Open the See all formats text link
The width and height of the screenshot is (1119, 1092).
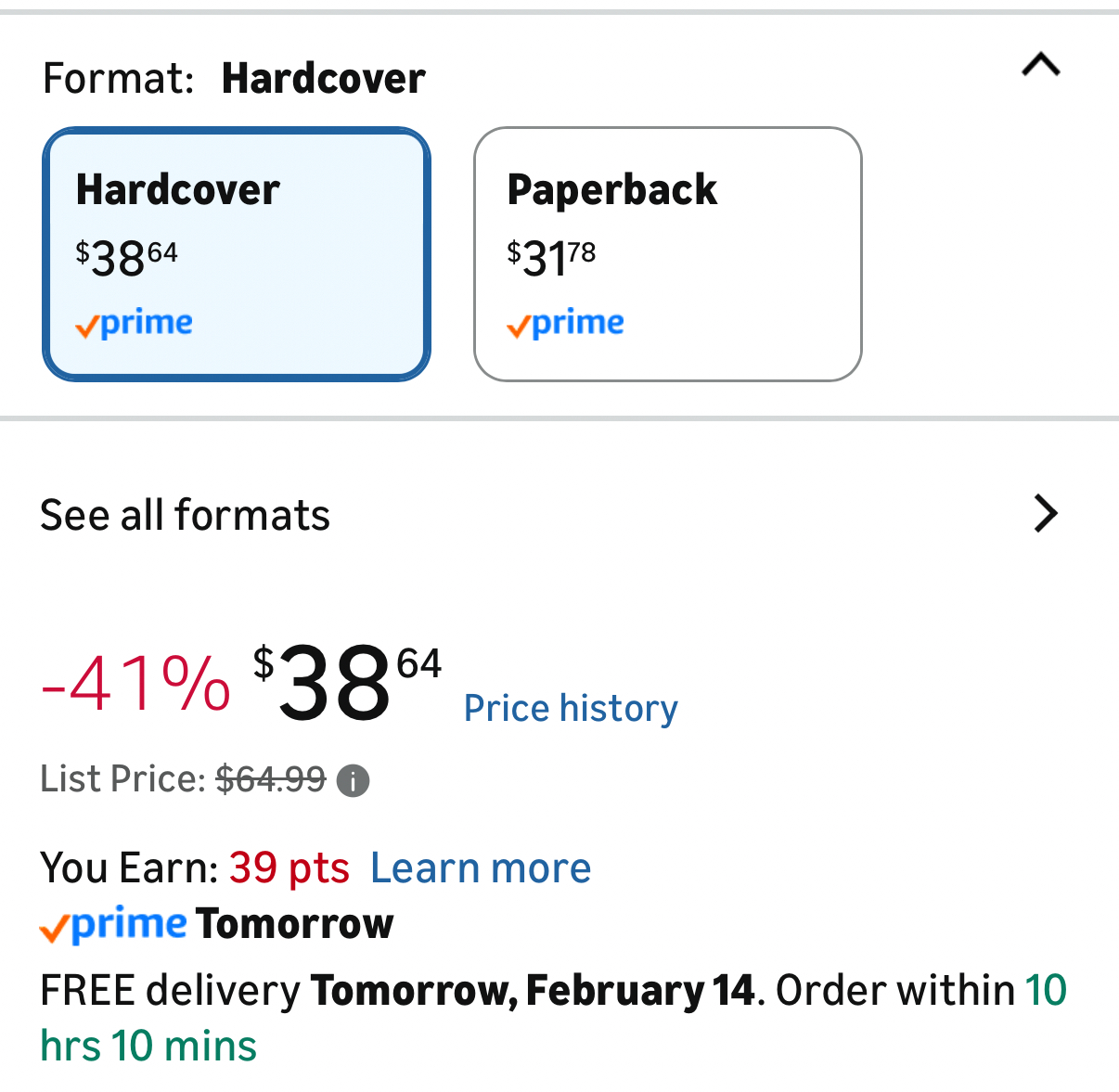[185, 515]
